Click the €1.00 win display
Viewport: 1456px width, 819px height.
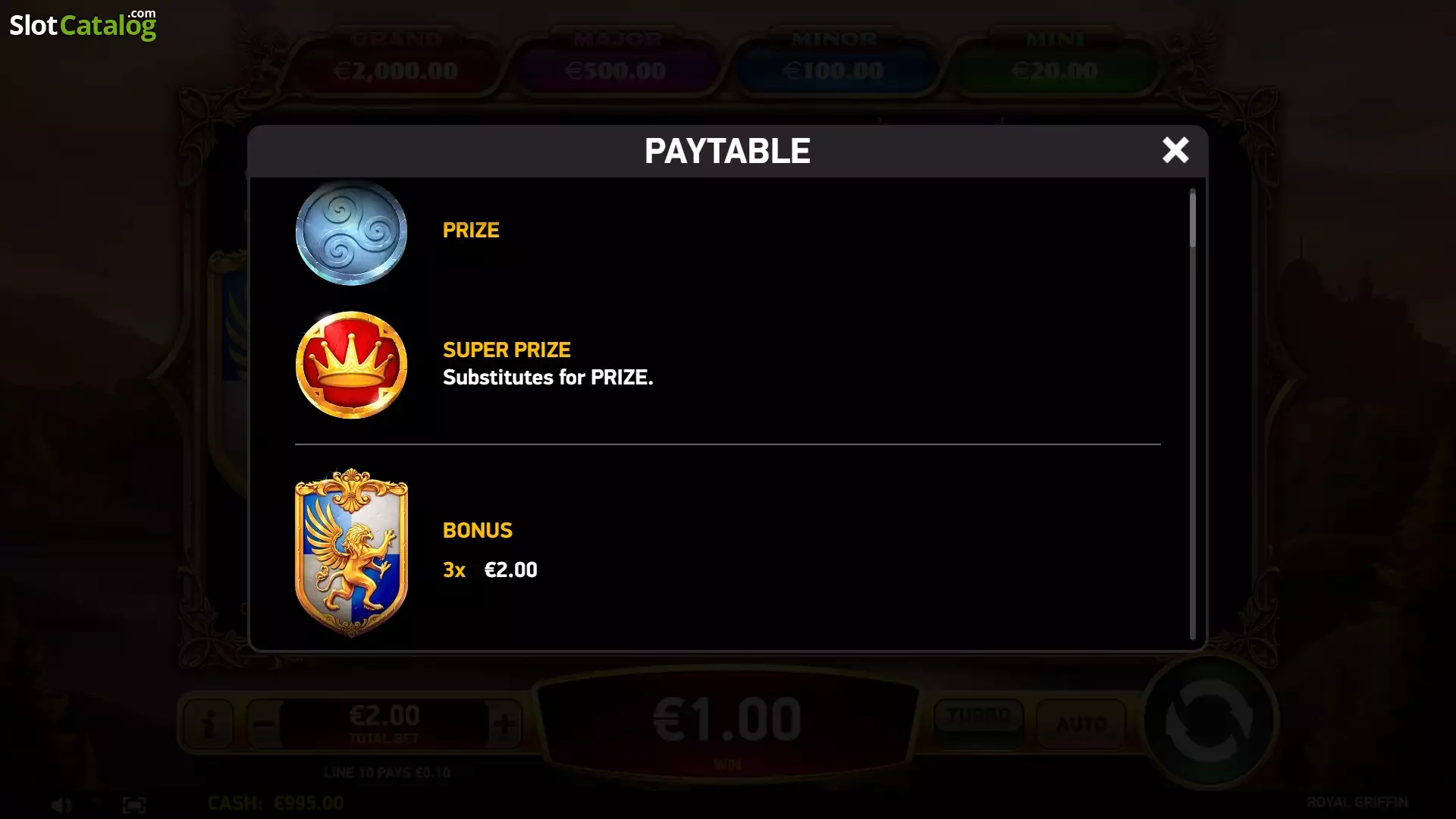(x=727, y=723)
